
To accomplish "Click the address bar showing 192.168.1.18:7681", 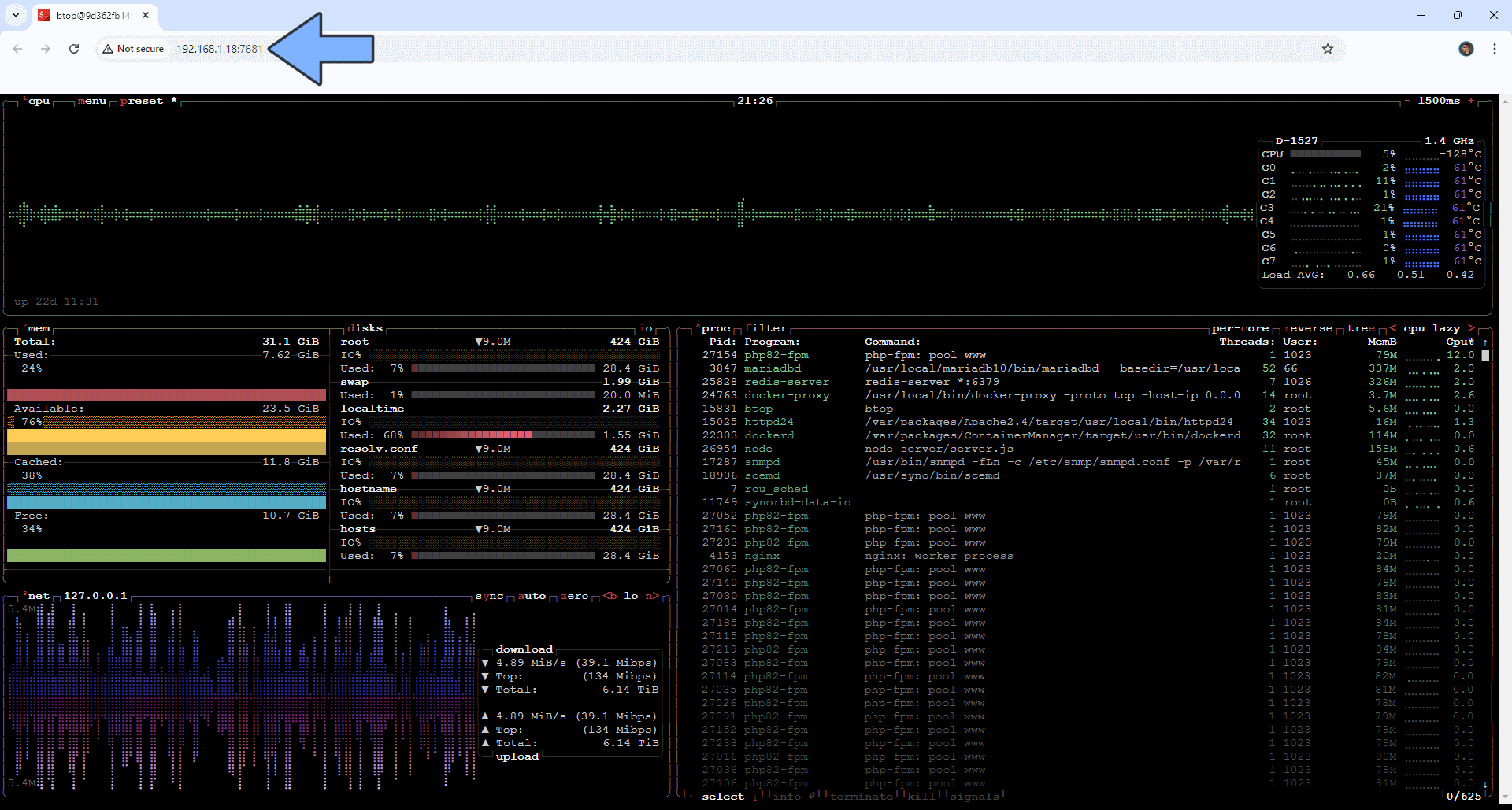I will (220, 48).
